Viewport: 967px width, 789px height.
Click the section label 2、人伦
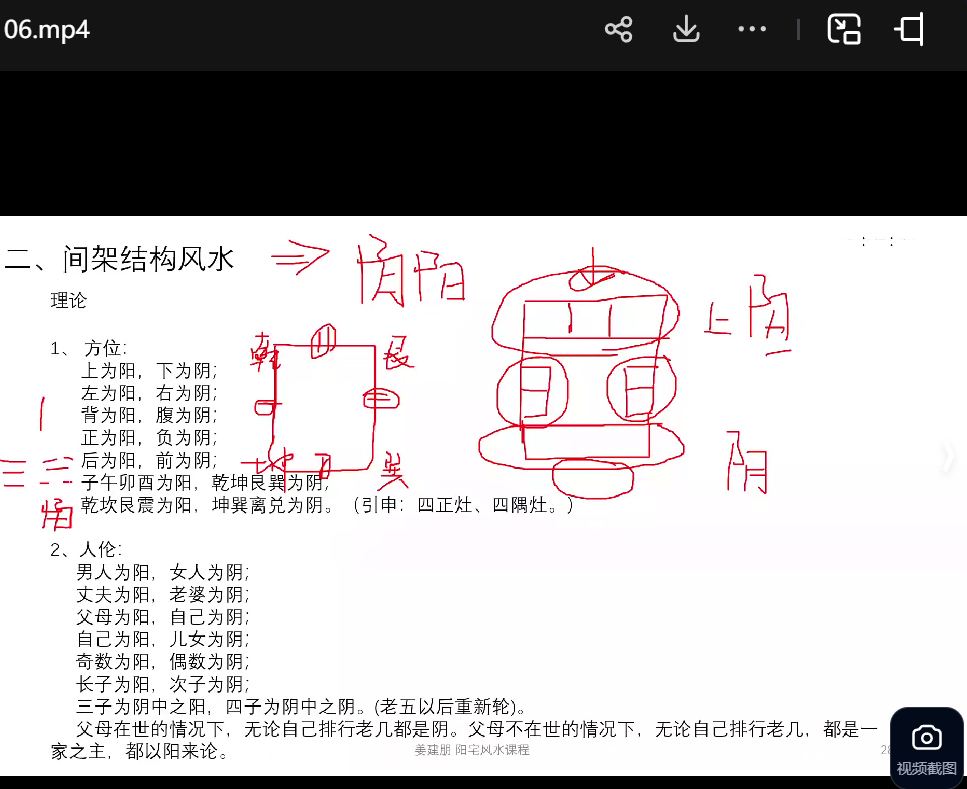86,549
